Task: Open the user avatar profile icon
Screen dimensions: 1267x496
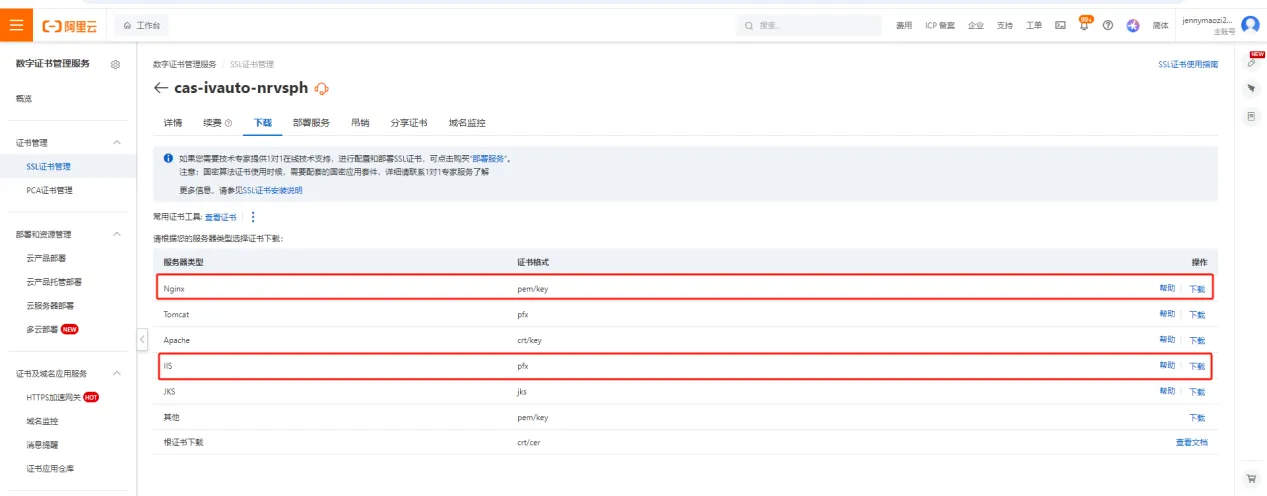Action: 1249,25
